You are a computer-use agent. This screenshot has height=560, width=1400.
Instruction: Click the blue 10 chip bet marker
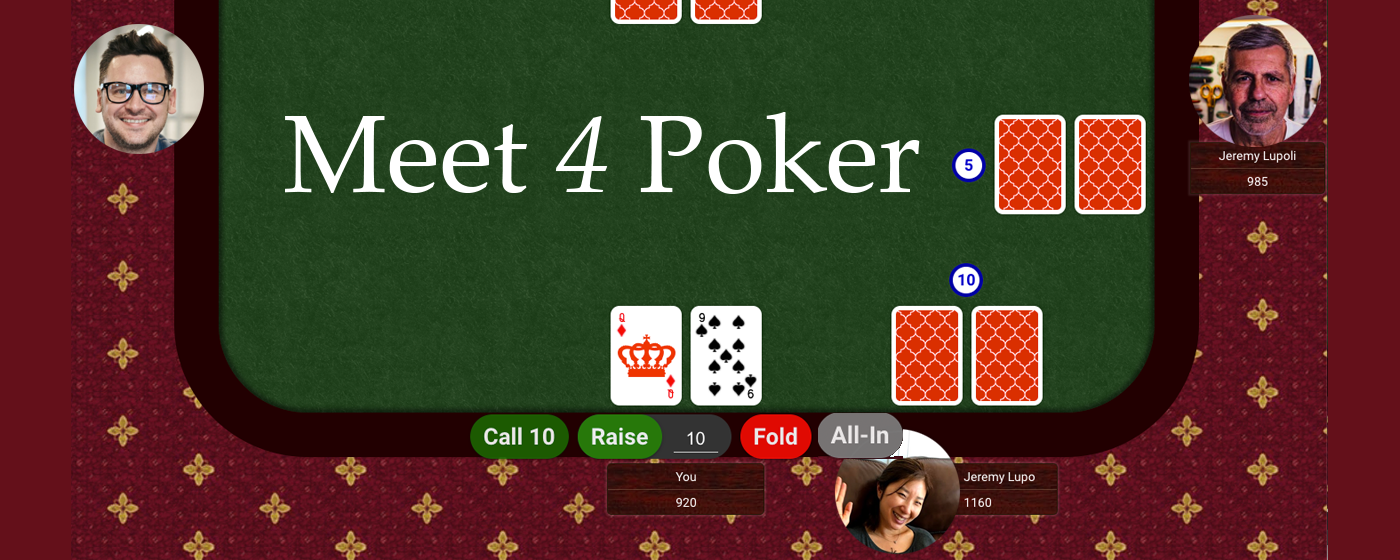click(966, 281)
